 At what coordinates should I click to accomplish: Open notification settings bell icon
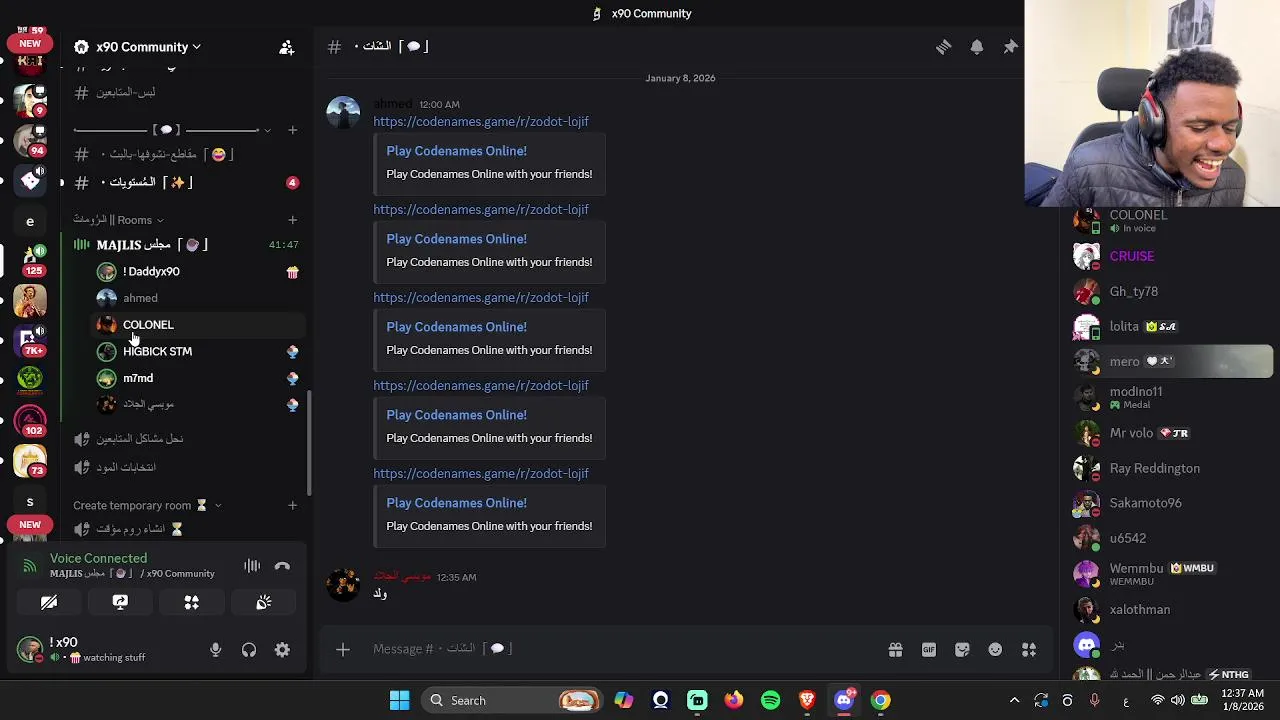[977, 47]
